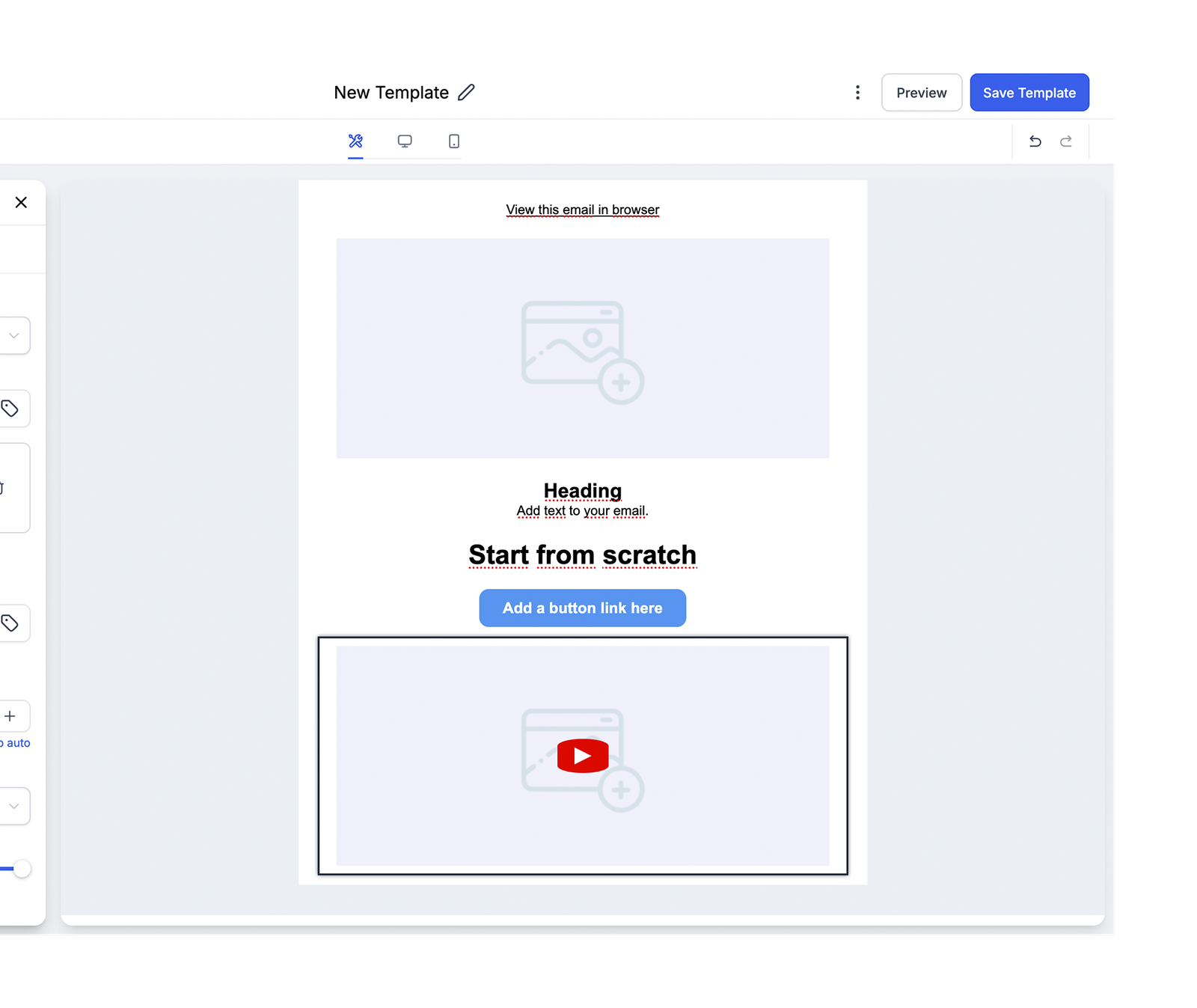
Task: Save the template
Action: 1029,93
